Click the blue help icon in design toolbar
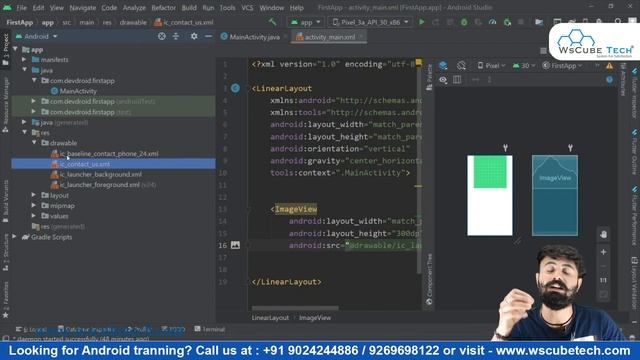This screenshot has height=360, width=640. pyautogui.click(x=609, y=80)
